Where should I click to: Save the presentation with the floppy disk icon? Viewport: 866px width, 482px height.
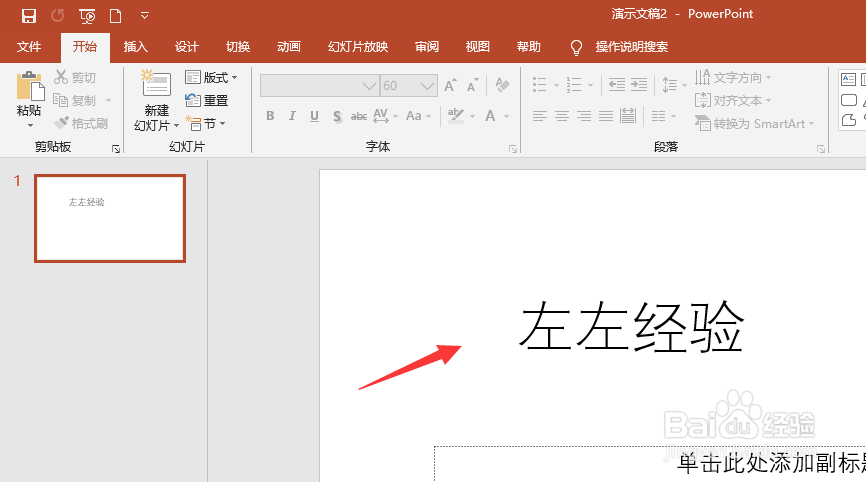click(x=29, y=15)
